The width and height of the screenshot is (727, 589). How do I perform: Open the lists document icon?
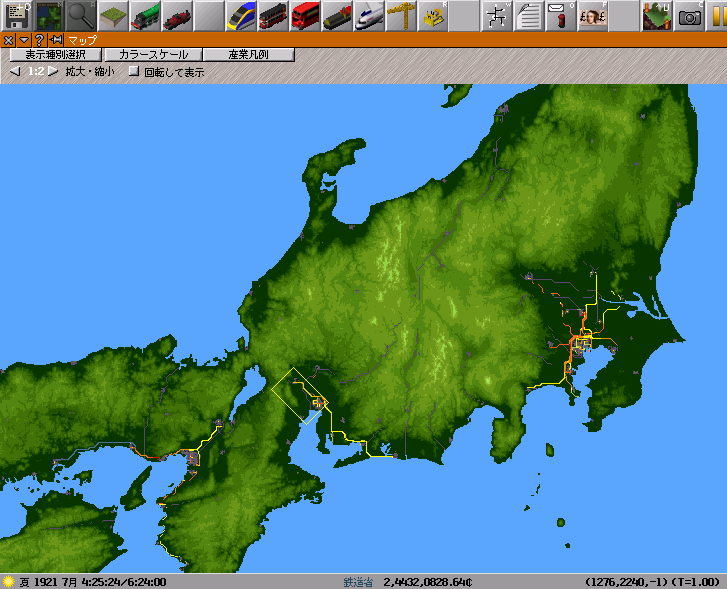tap(529, 16)
